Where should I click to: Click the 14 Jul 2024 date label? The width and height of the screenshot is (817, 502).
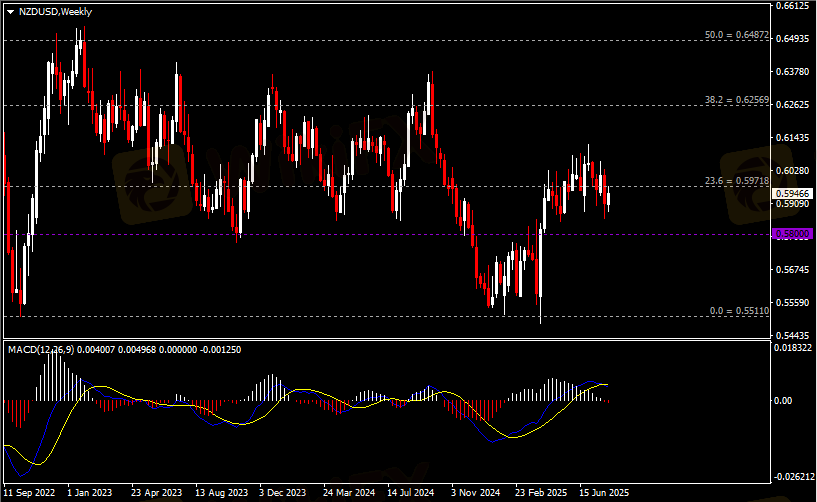click(x=411, y=493)
